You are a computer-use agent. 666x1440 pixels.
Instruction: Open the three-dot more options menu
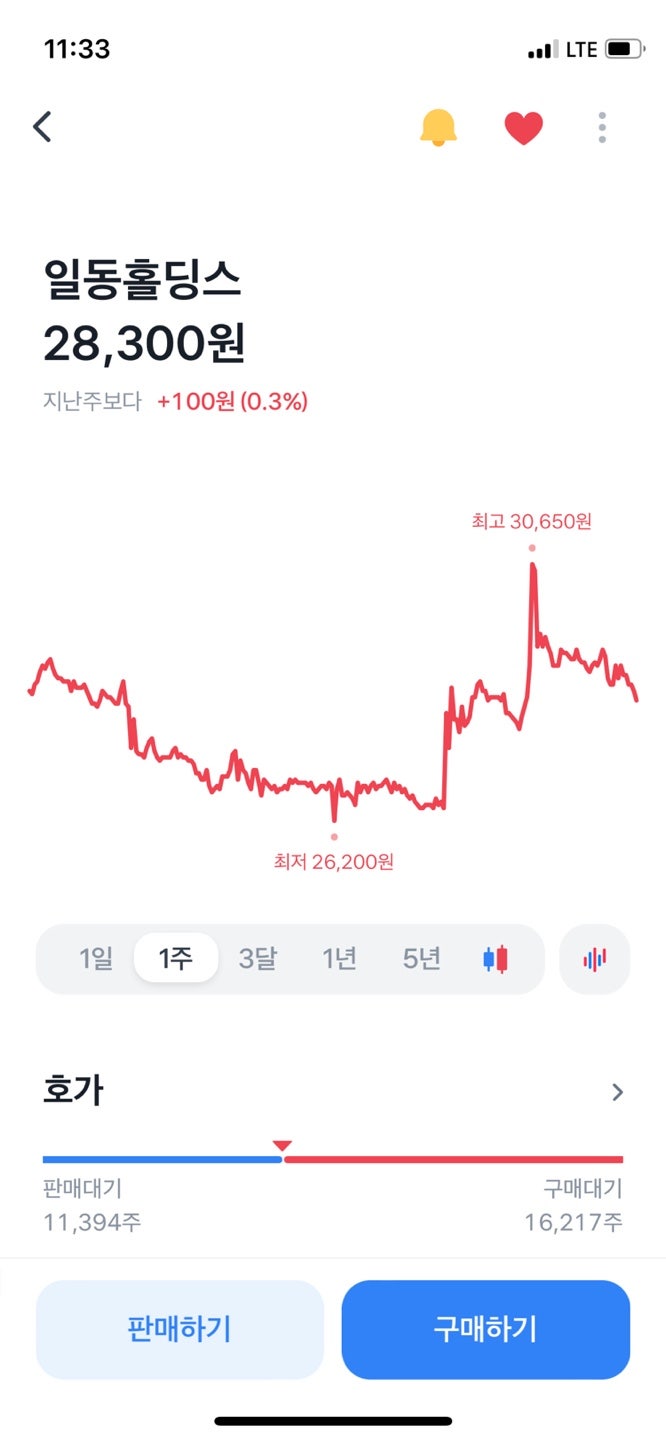[x=601, y=127]
